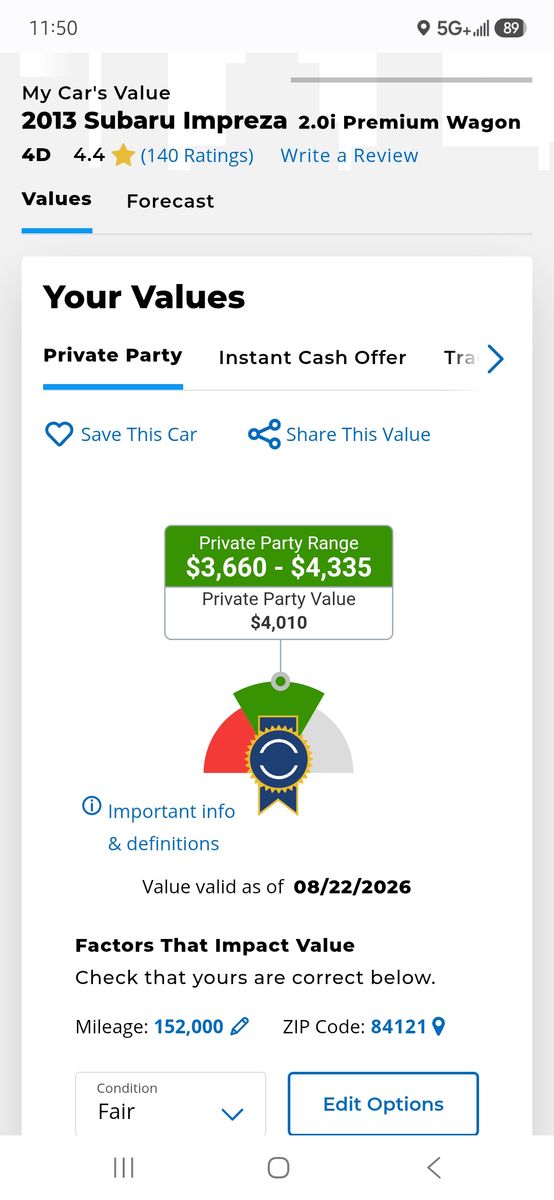Viewport: 554px width, 1200px height.
Task: Open the 140 Ratings link
Action: (x=197, y=155)
